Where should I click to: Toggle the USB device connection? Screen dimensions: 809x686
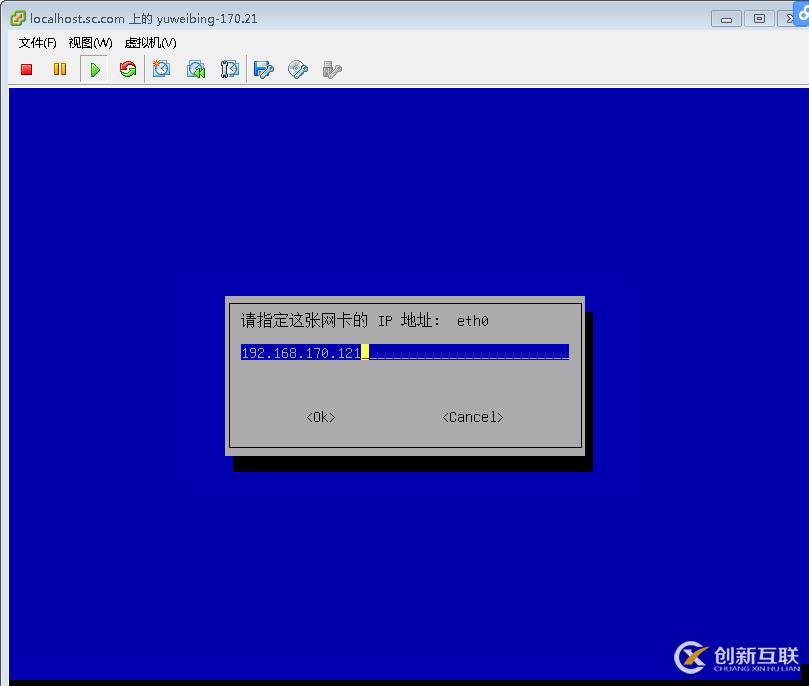(330, 69)
